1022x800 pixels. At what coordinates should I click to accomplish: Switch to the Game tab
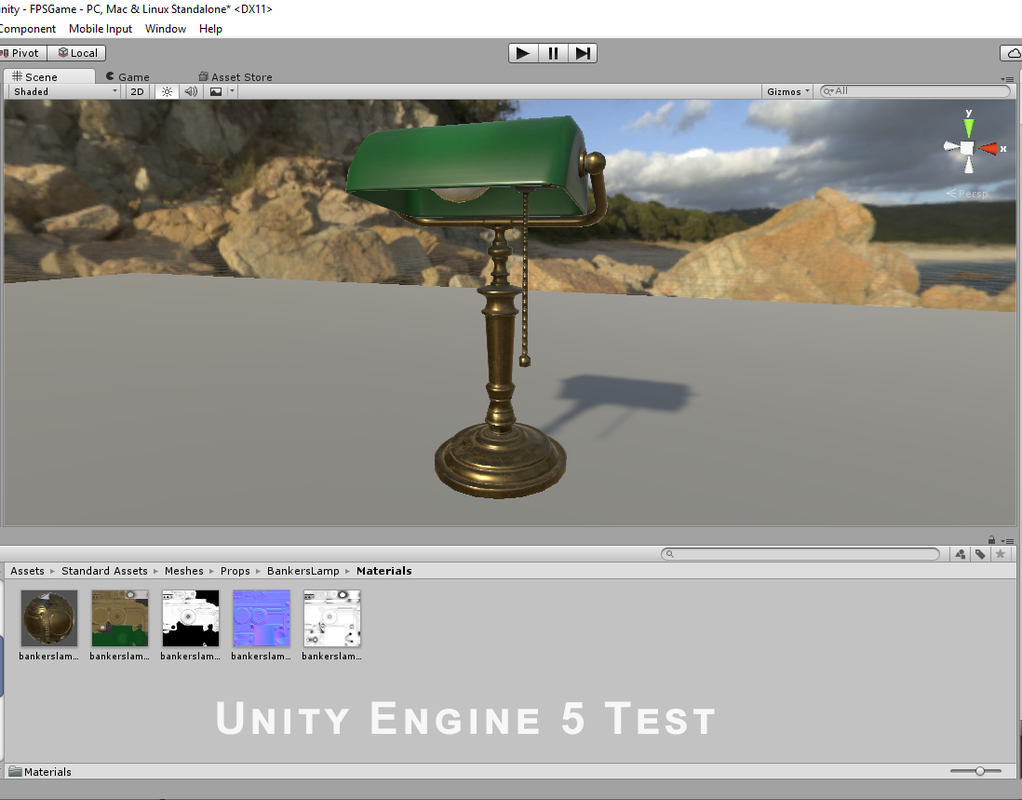(x=127, y=76)
